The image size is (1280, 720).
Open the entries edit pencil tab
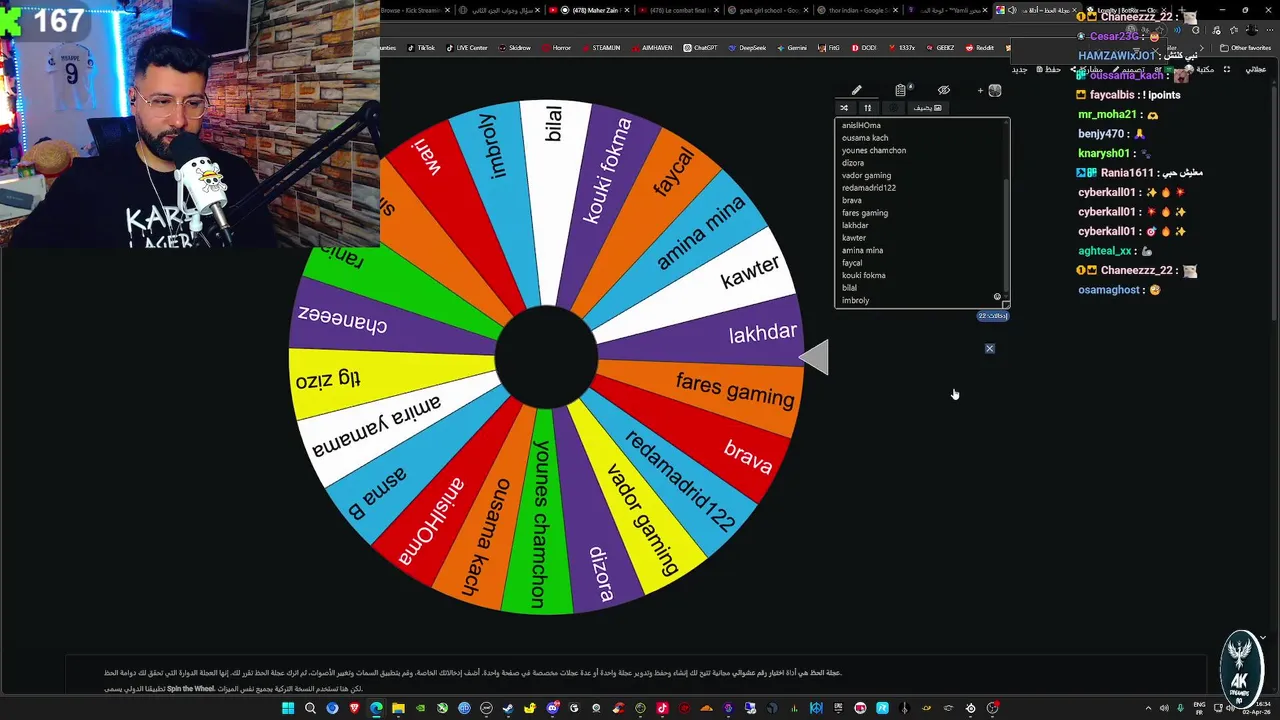click(857, 90)
